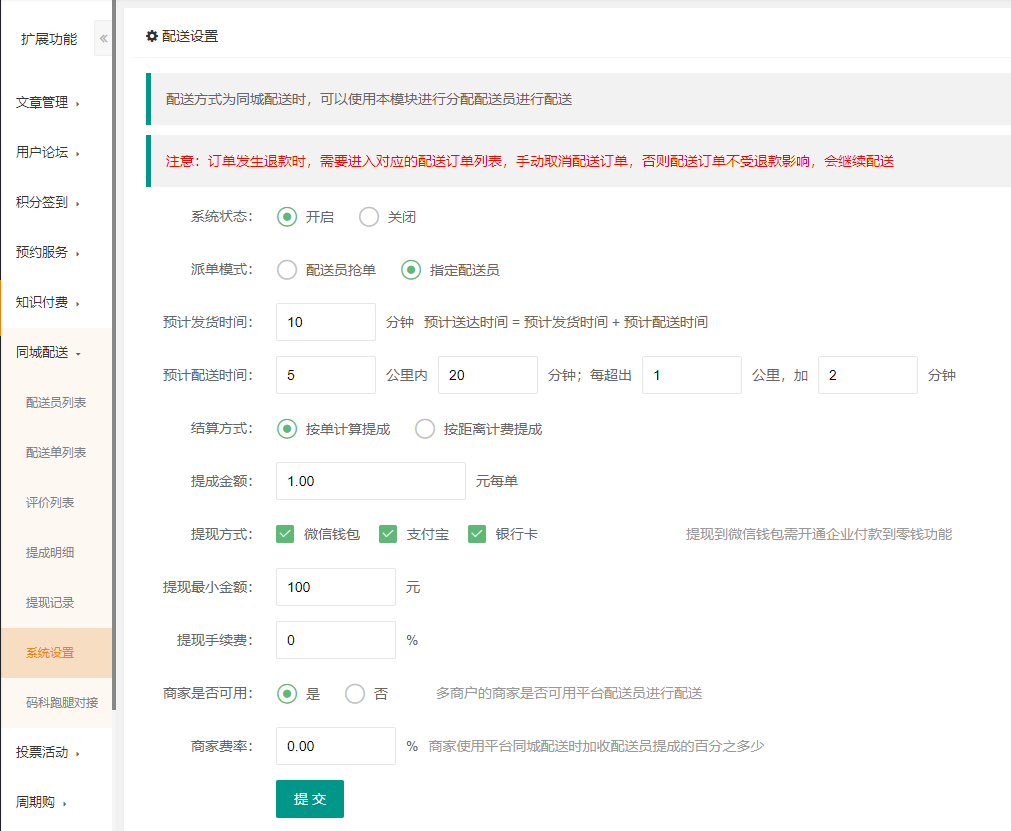Select 关闭 for 系统状态

(x=369, y=217)
